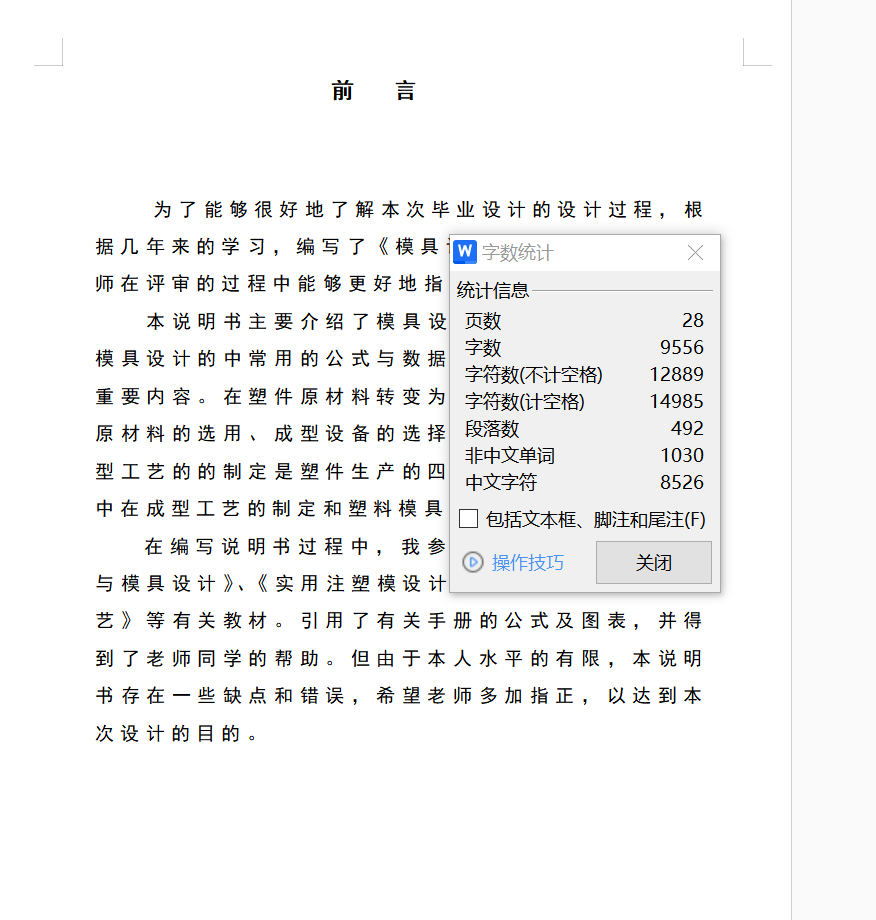This screenshot has height=920, width=876.
Task: Select the value 14985 for 字符数(计空格)
Action: [x=676, y=402]
